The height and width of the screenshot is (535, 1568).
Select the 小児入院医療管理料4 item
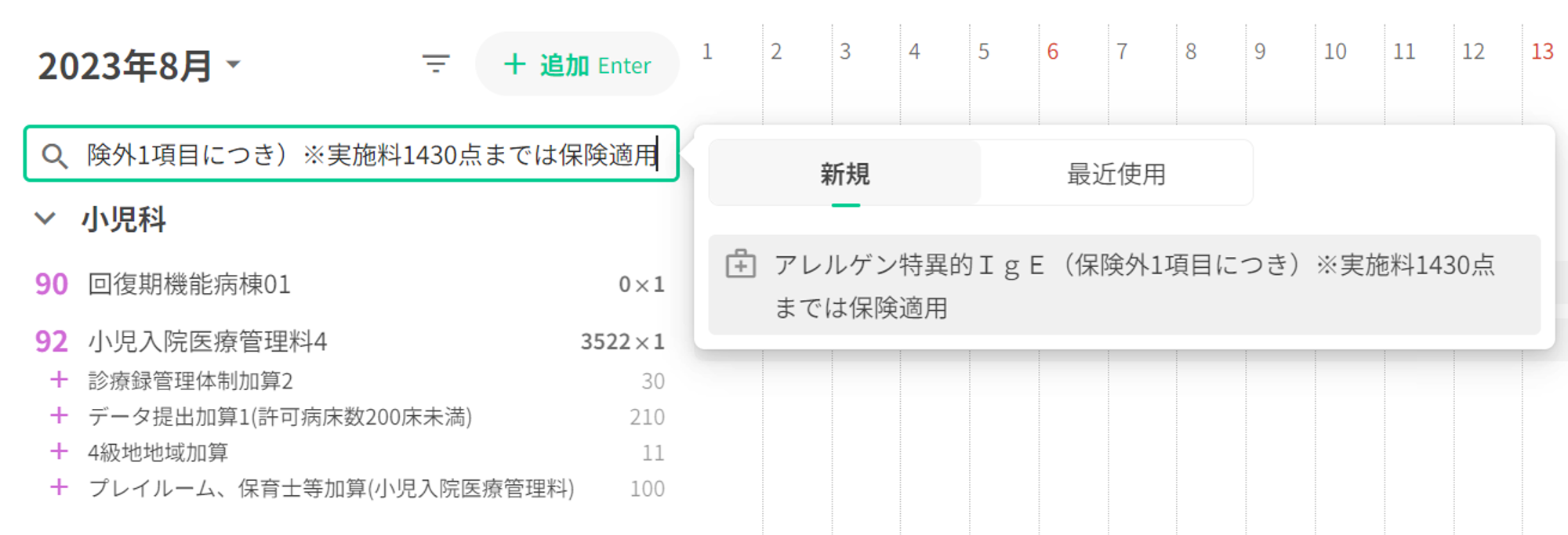[x=207, y=342]
